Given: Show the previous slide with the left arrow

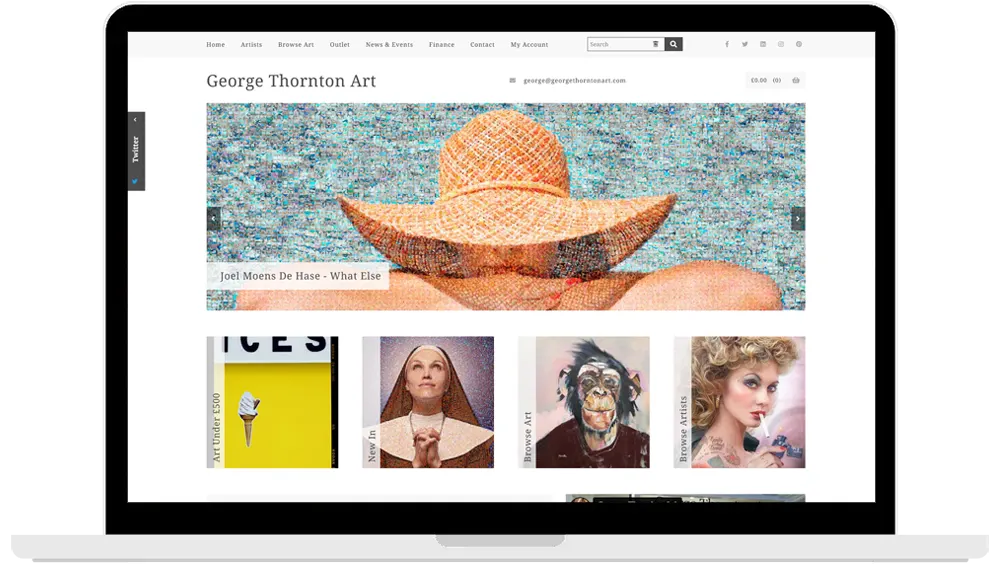Looking at the screenshot, I should (214, 218).
